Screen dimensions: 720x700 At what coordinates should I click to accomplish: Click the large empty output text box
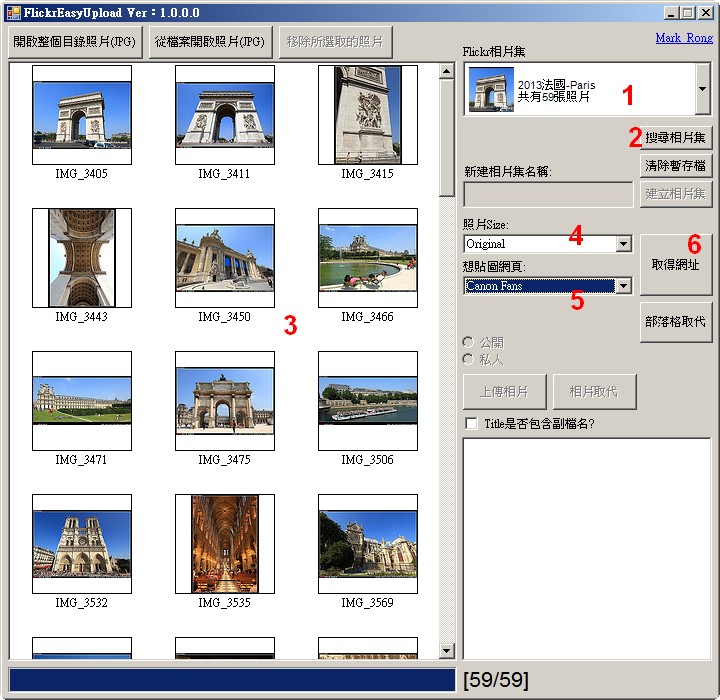(587, 549)
